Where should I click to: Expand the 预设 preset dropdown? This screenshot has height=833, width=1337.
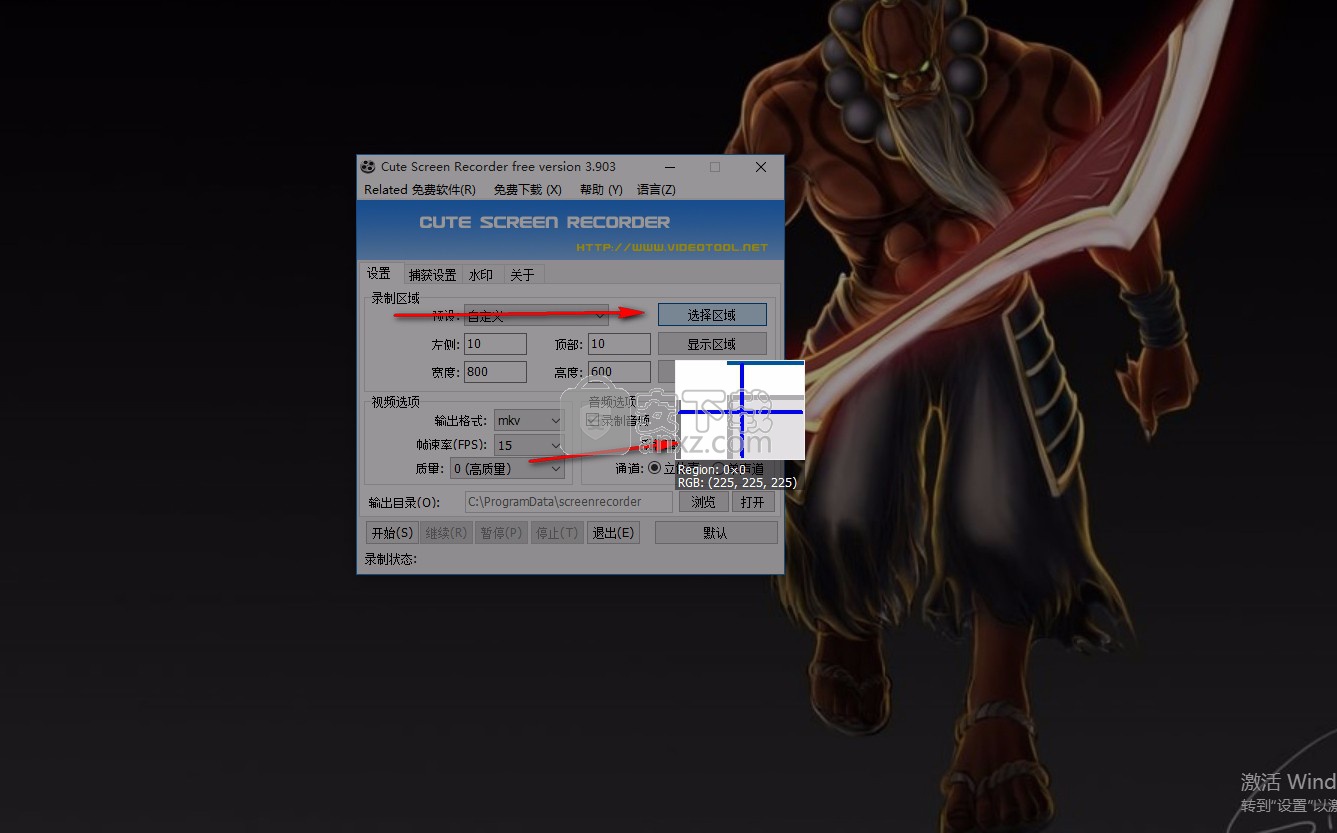coord(536,315)
